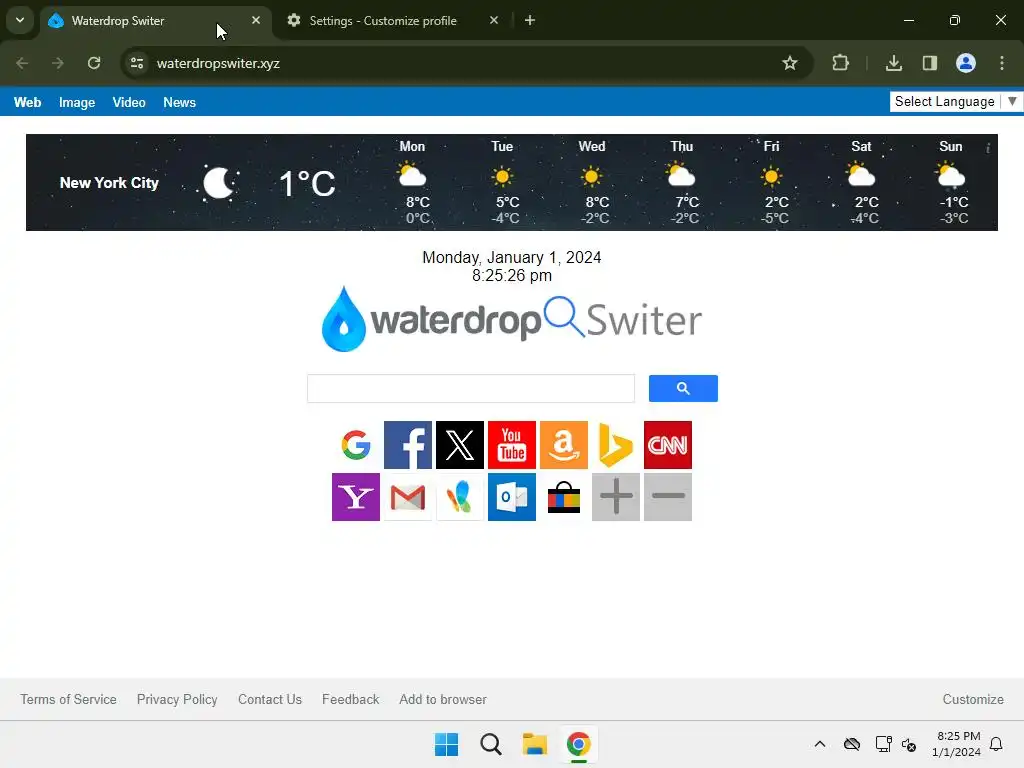Open the Google shortcut tile
Screen dimensions: 1024x768
point(356,445)
